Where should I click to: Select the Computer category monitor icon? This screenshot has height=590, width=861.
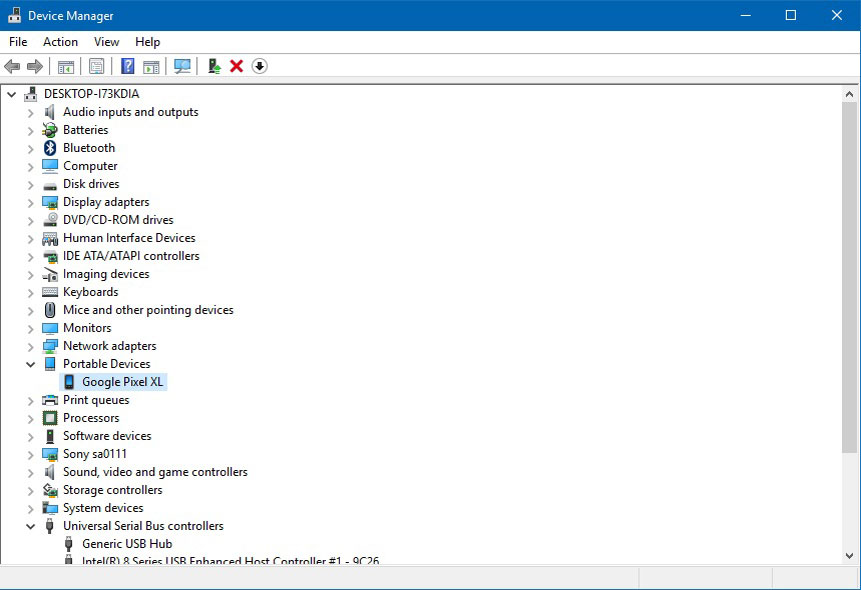coord(50,166)
